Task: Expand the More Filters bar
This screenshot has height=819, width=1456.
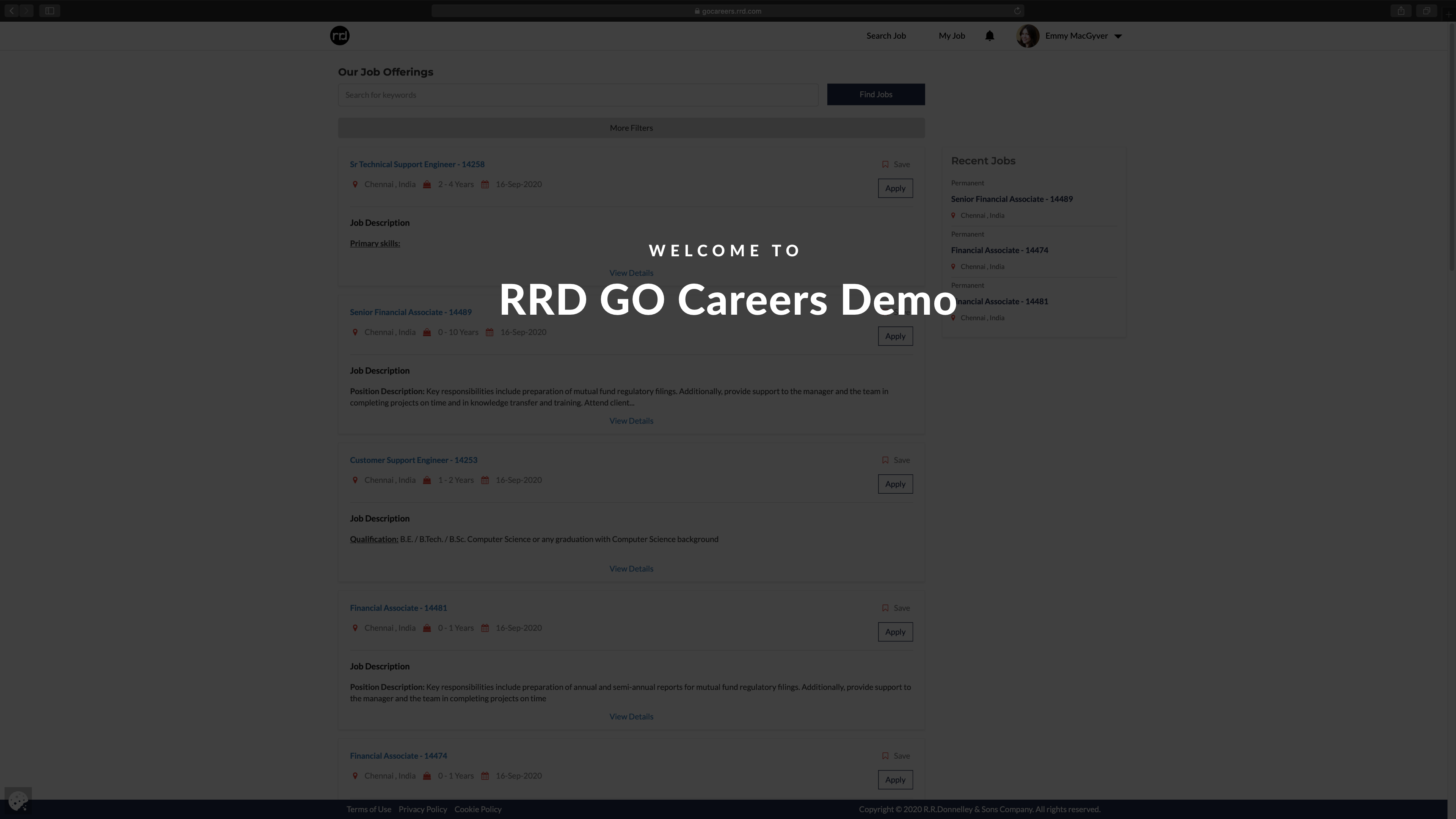Action: click(x=631, y=128)
